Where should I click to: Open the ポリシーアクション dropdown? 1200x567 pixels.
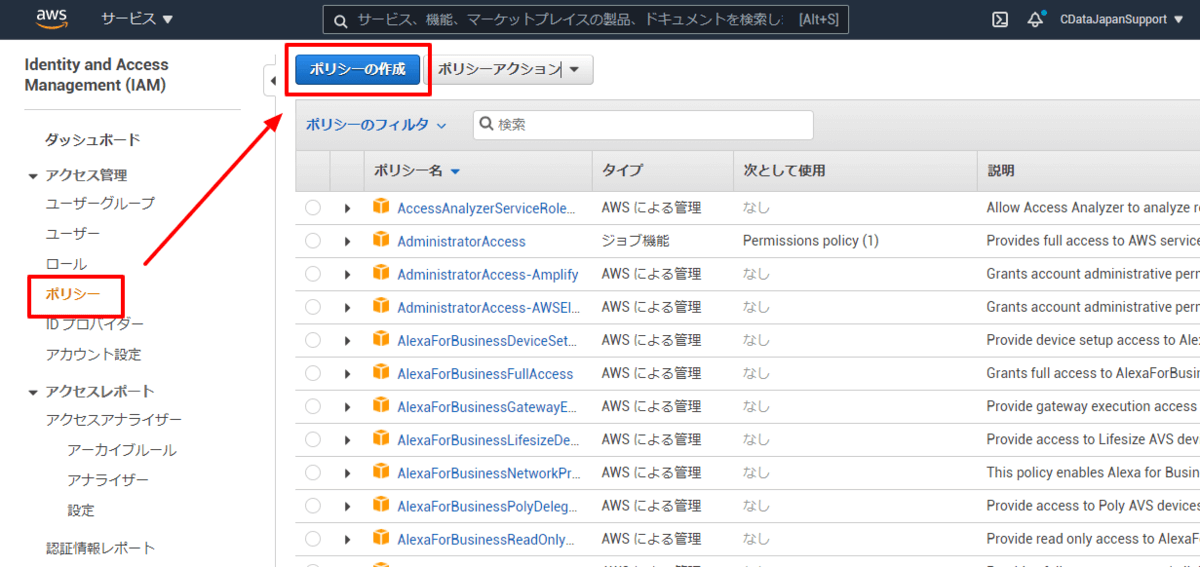(512, 69)
